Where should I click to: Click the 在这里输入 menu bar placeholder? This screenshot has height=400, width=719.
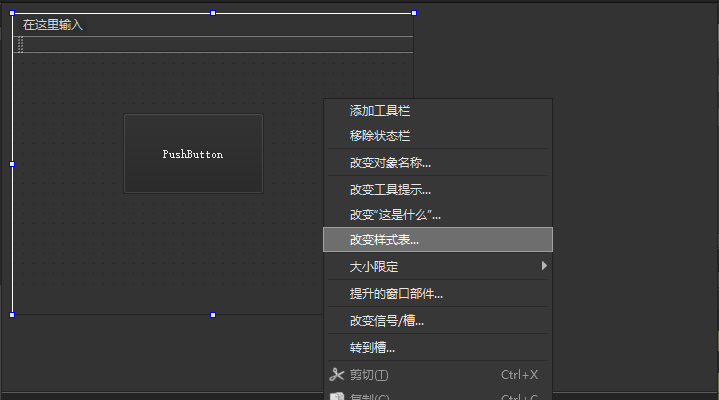[53, 25]
